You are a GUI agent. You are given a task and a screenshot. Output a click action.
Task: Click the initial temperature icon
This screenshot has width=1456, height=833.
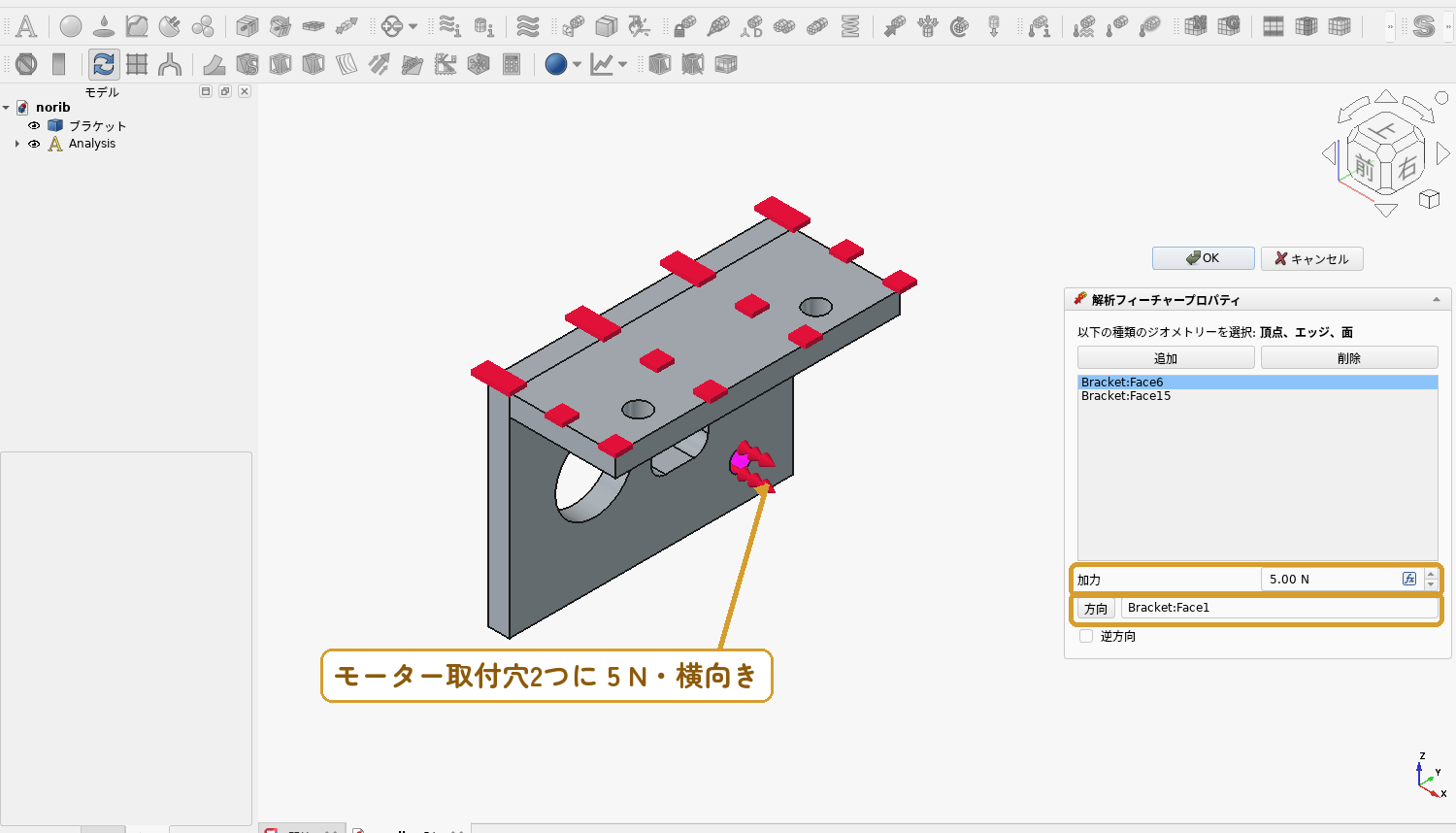(1040, 26)
